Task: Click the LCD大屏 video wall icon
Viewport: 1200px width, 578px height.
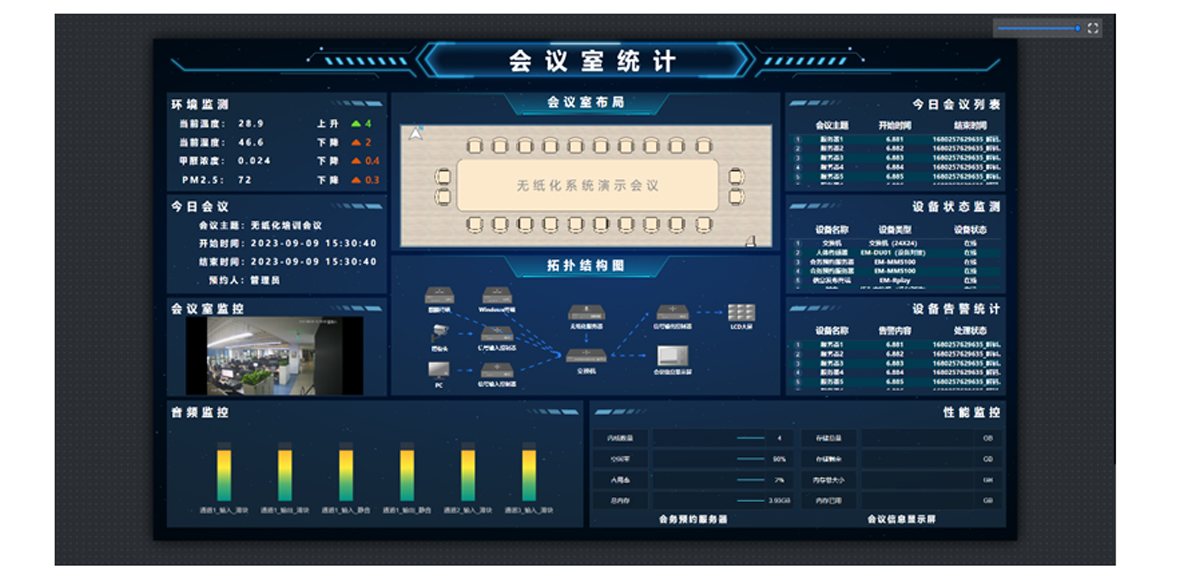Action: pos(741,312)
